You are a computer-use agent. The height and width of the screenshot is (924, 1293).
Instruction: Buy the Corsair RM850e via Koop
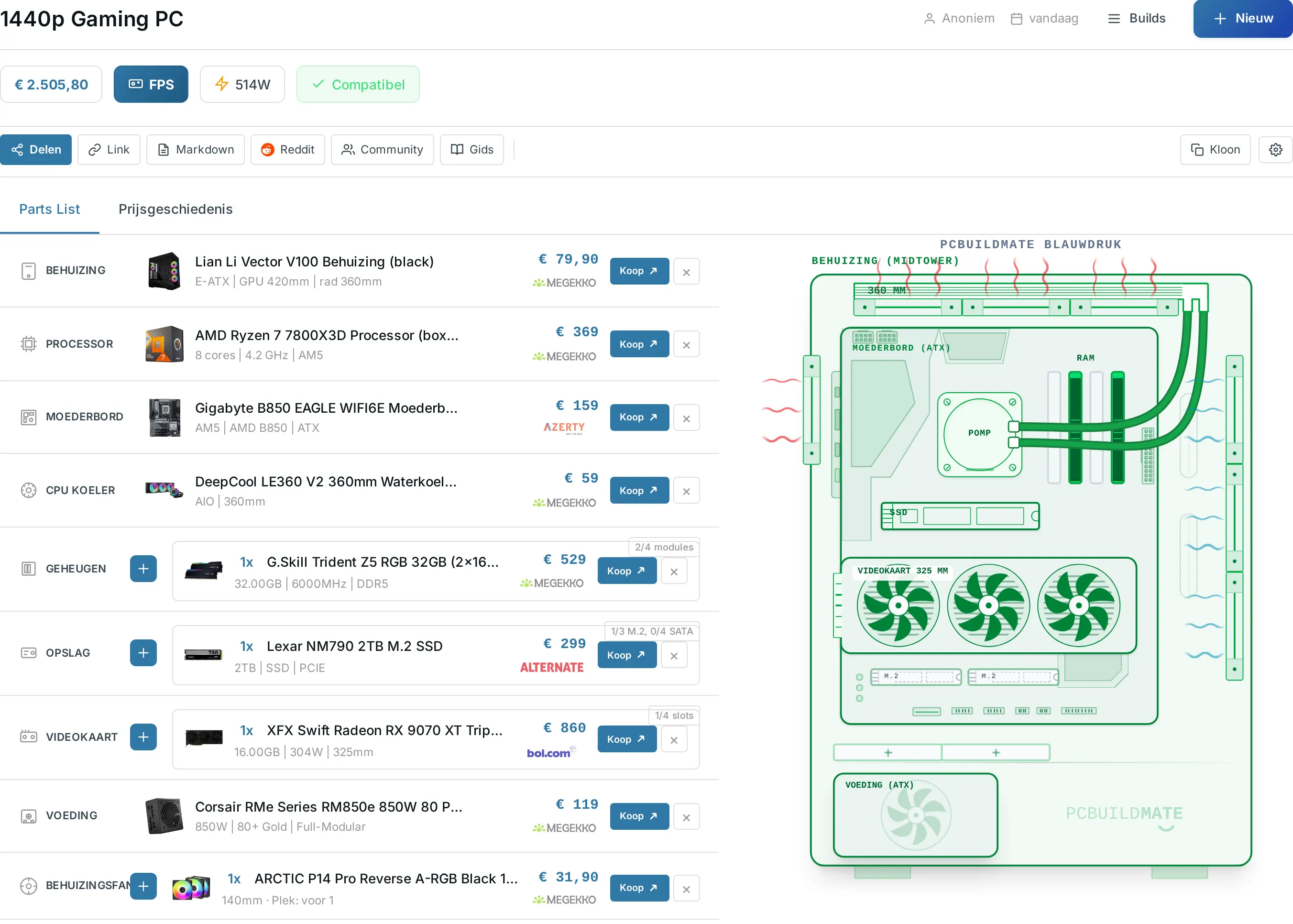639,816
